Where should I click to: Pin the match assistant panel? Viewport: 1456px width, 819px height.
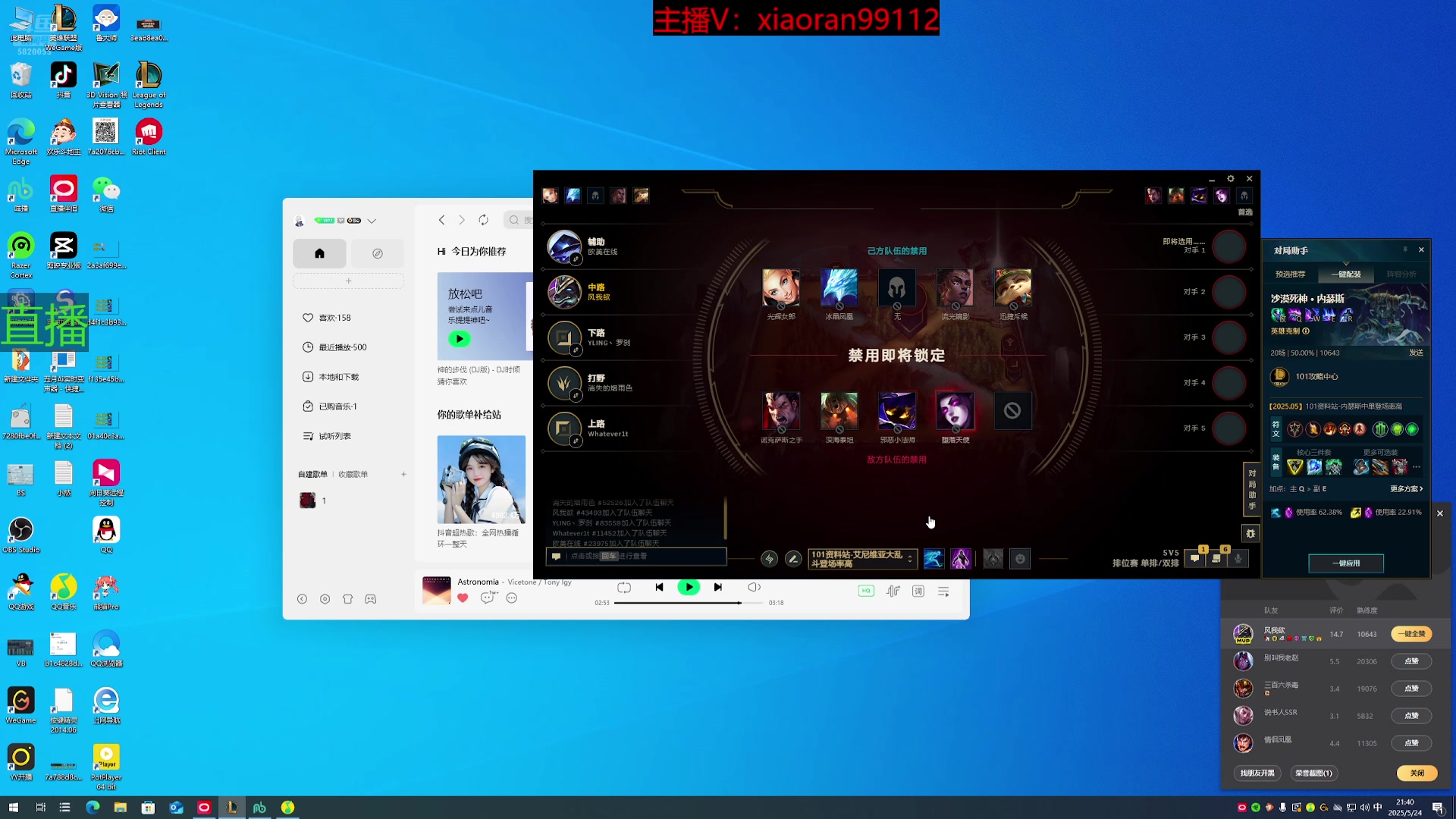click(x=1405, y=249)
